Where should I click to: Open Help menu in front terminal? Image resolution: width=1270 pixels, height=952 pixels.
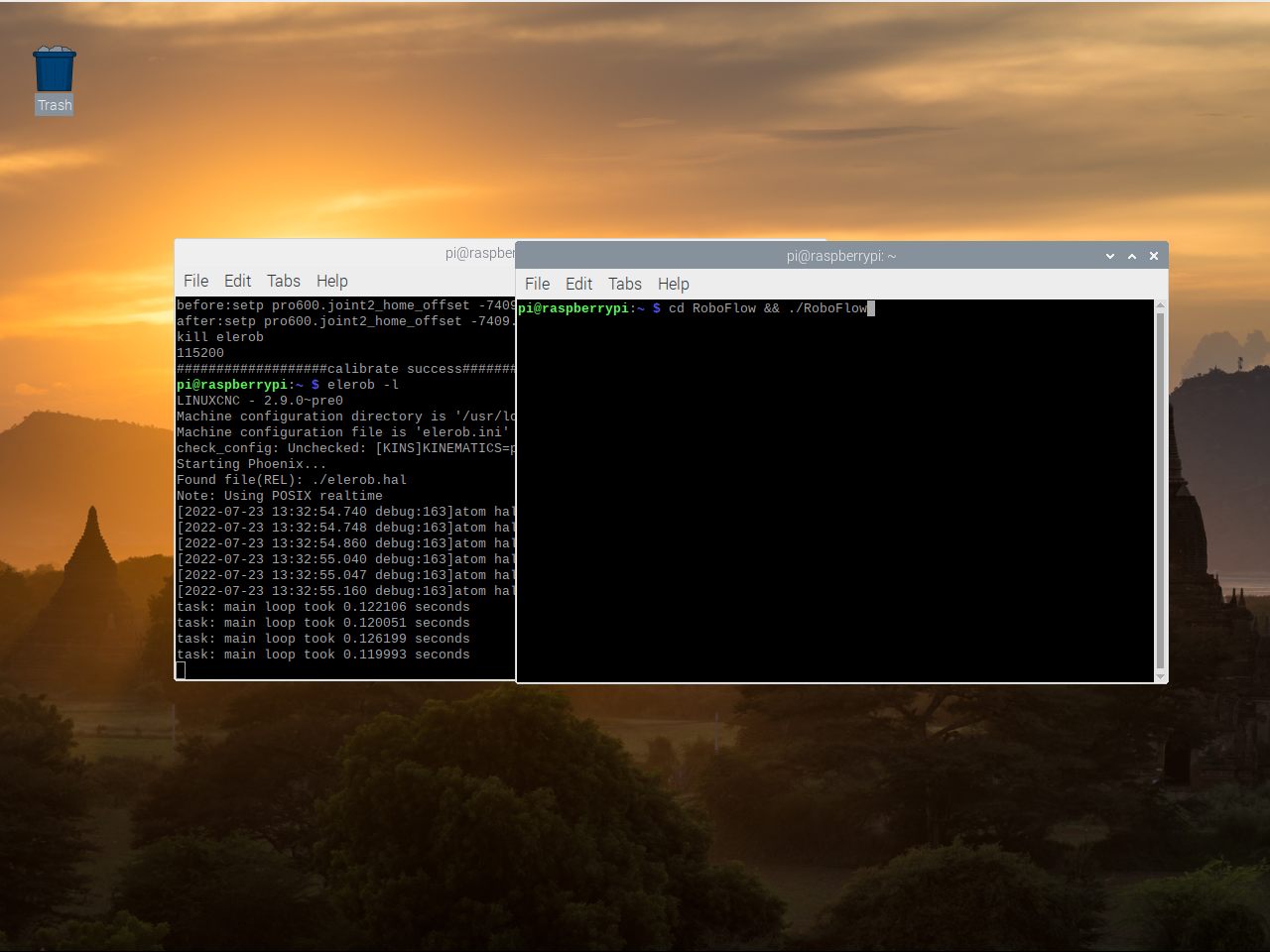[673, 284]
